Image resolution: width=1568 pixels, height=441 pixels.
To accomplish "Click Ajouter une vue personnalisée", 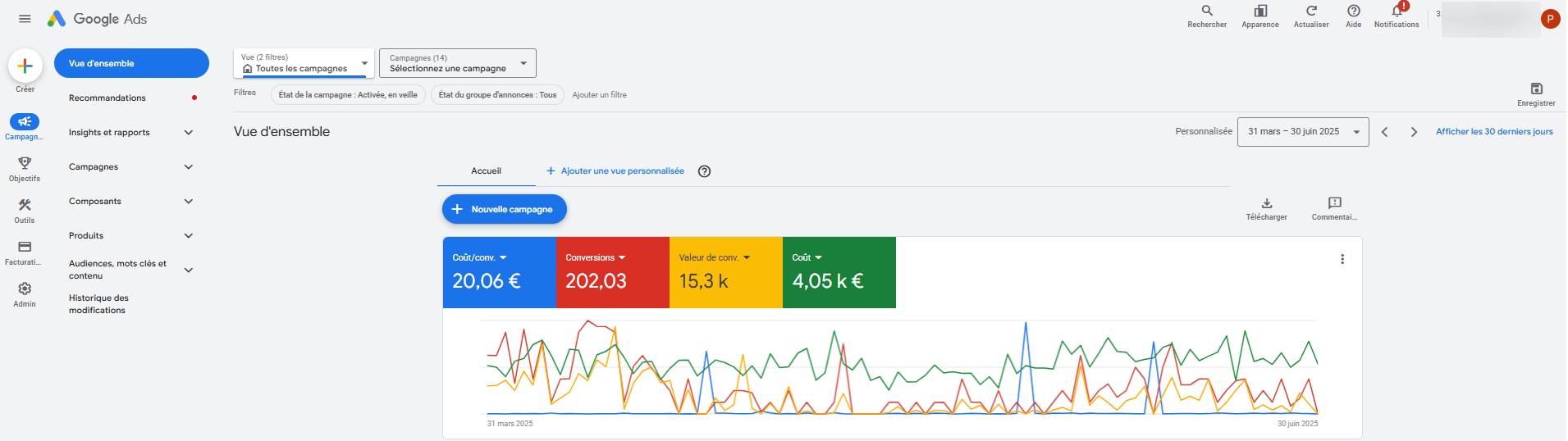I will [x=615, y=171].
